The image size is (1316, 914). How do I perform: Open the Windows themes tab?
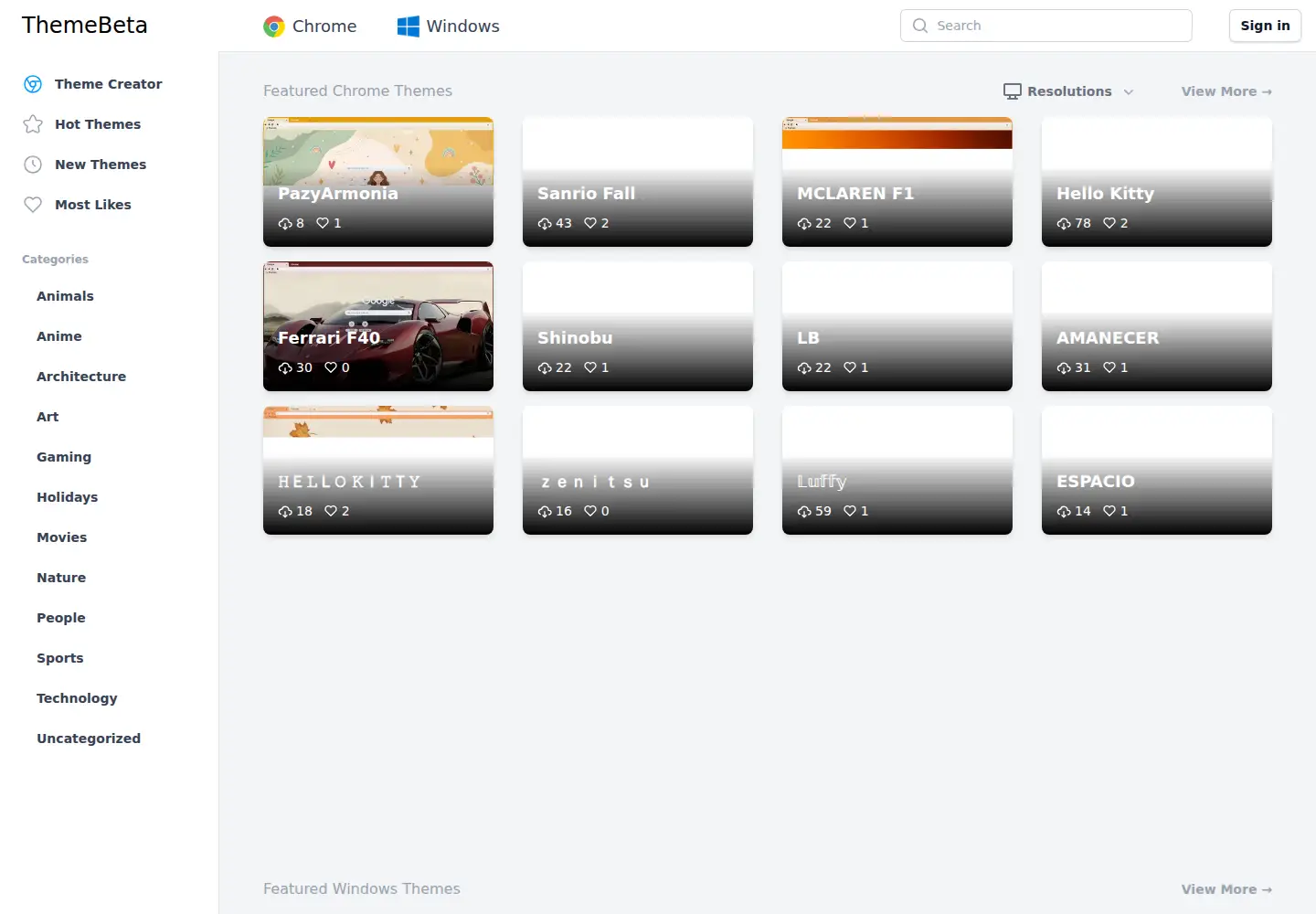449,27
